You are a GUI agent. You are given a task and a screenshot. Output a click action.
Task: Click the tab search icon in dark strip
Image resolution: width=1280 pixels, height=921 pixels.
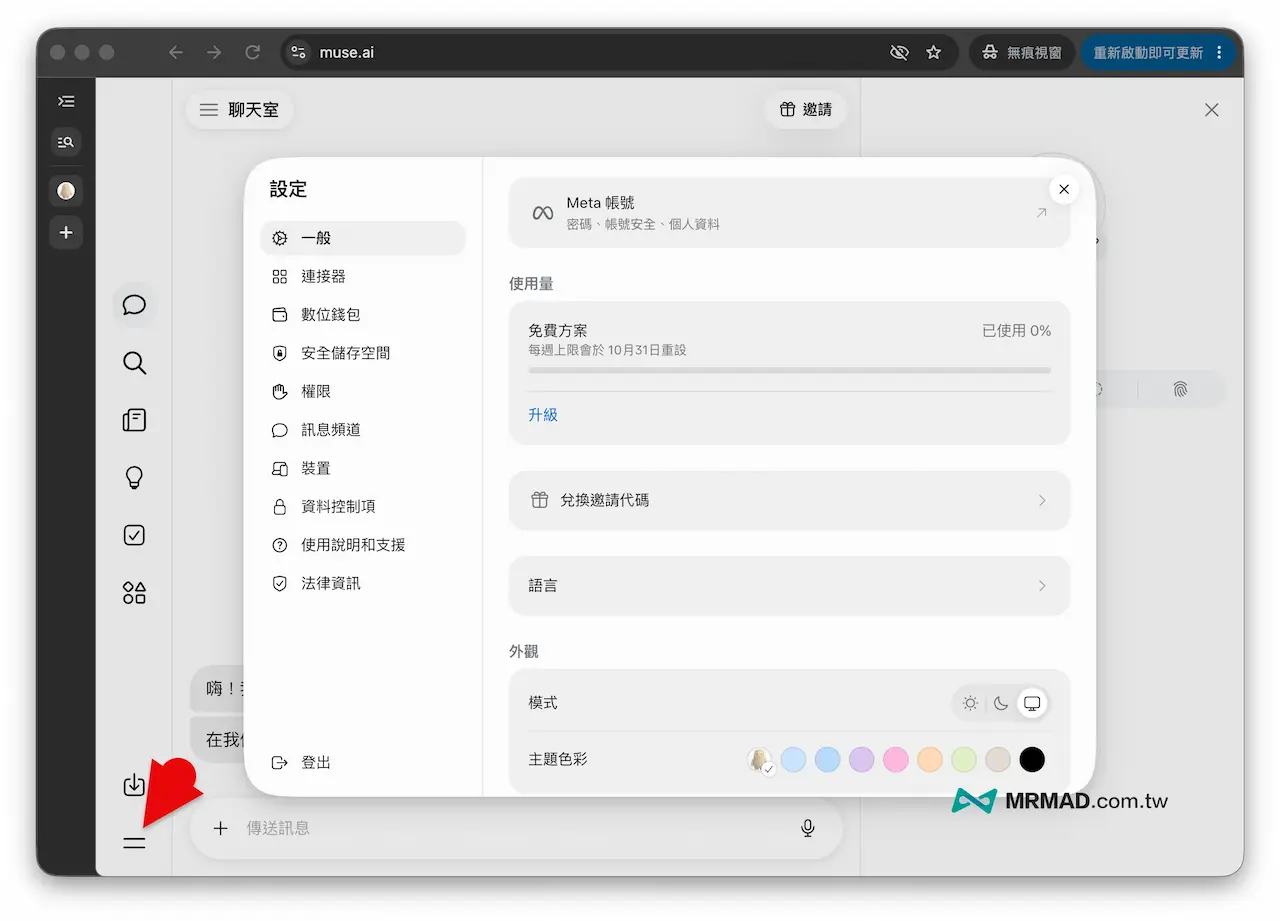pyautogui.click(x=66, y=142)
